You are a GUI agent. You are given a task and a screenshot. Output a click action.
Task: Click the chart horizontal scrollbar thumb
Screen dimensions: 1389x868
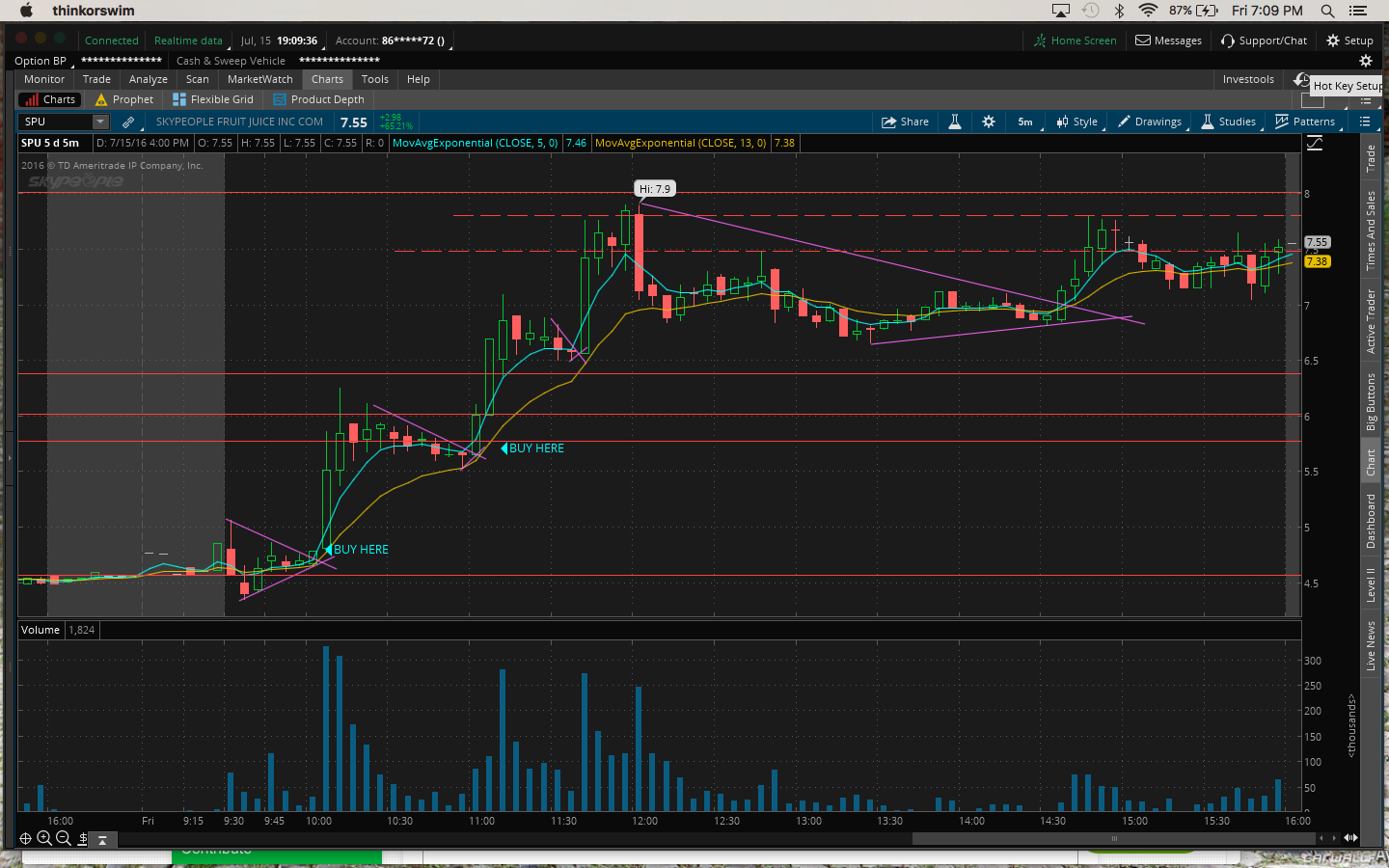(1114, 838)
